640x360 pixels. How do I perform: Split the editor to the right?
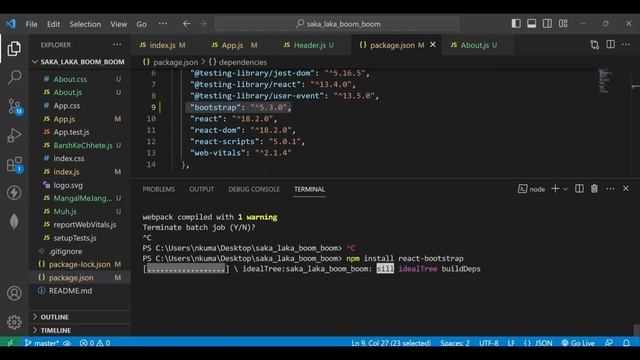click(x=610, y=44)
